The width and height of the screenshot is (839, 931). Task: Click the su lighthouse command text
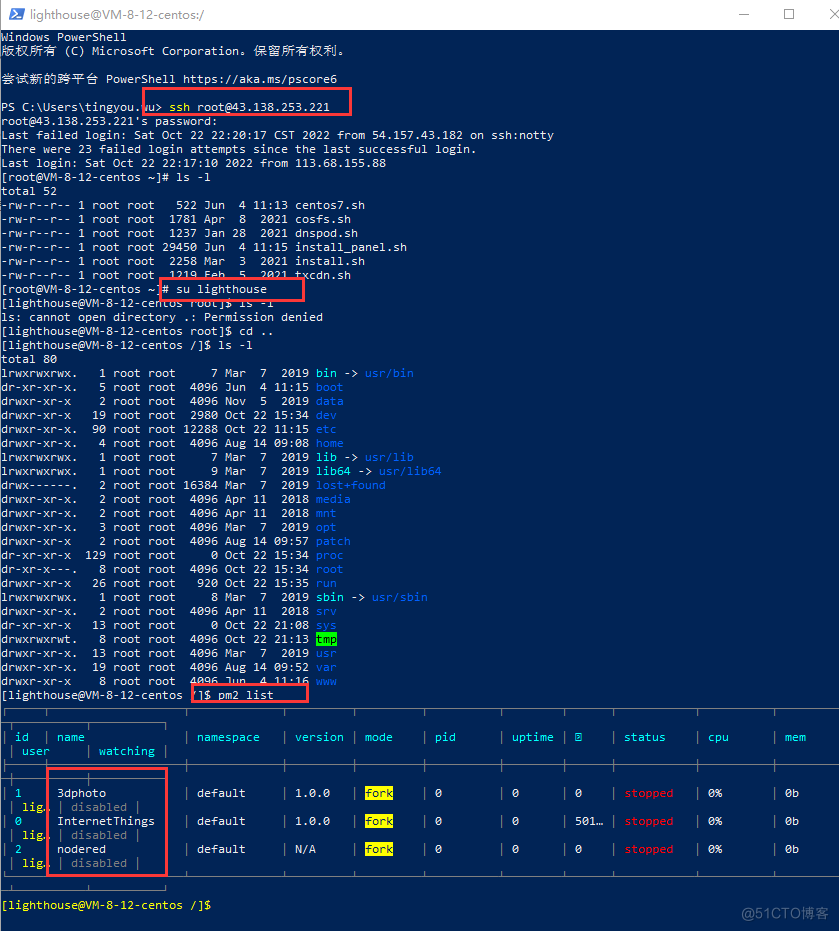pos(221,289)
